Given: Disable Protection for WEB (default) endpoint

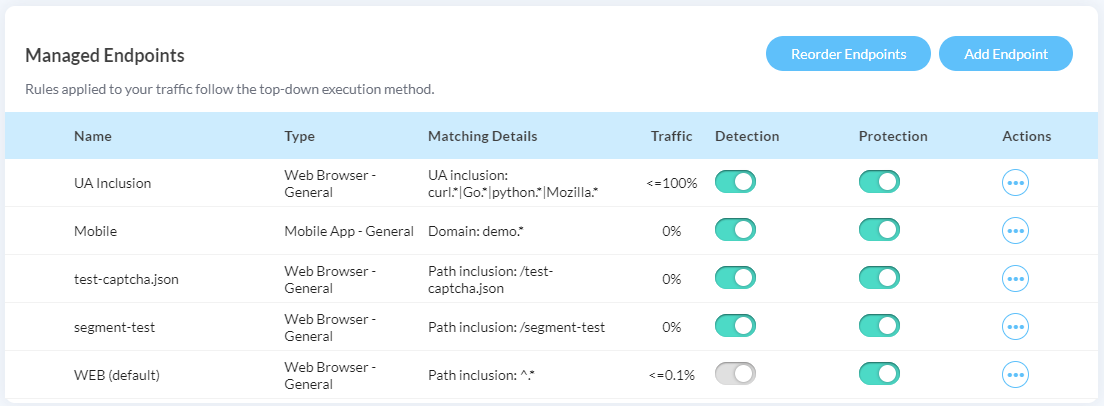Looking at the screenshot, I should 879,374.
